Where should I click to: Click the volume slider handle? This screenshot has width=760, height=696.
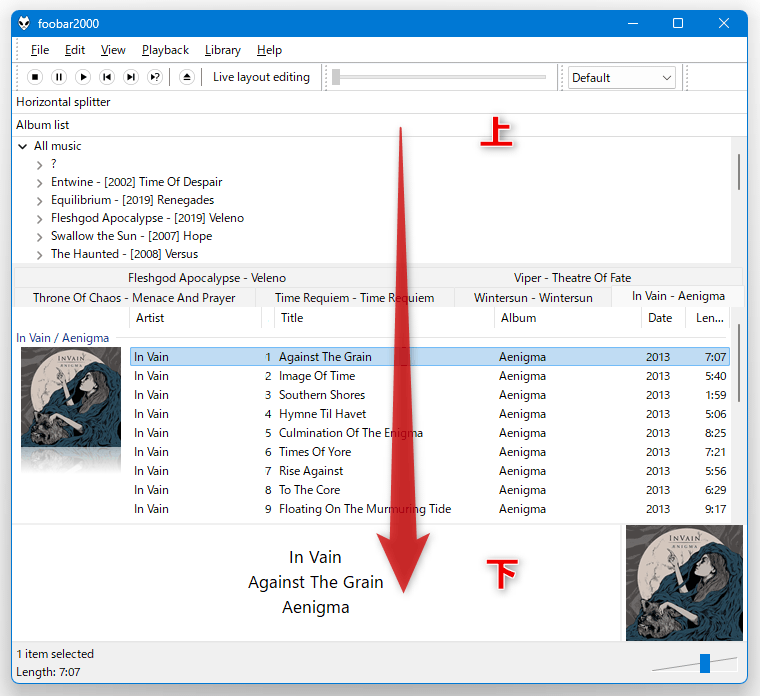705,663
